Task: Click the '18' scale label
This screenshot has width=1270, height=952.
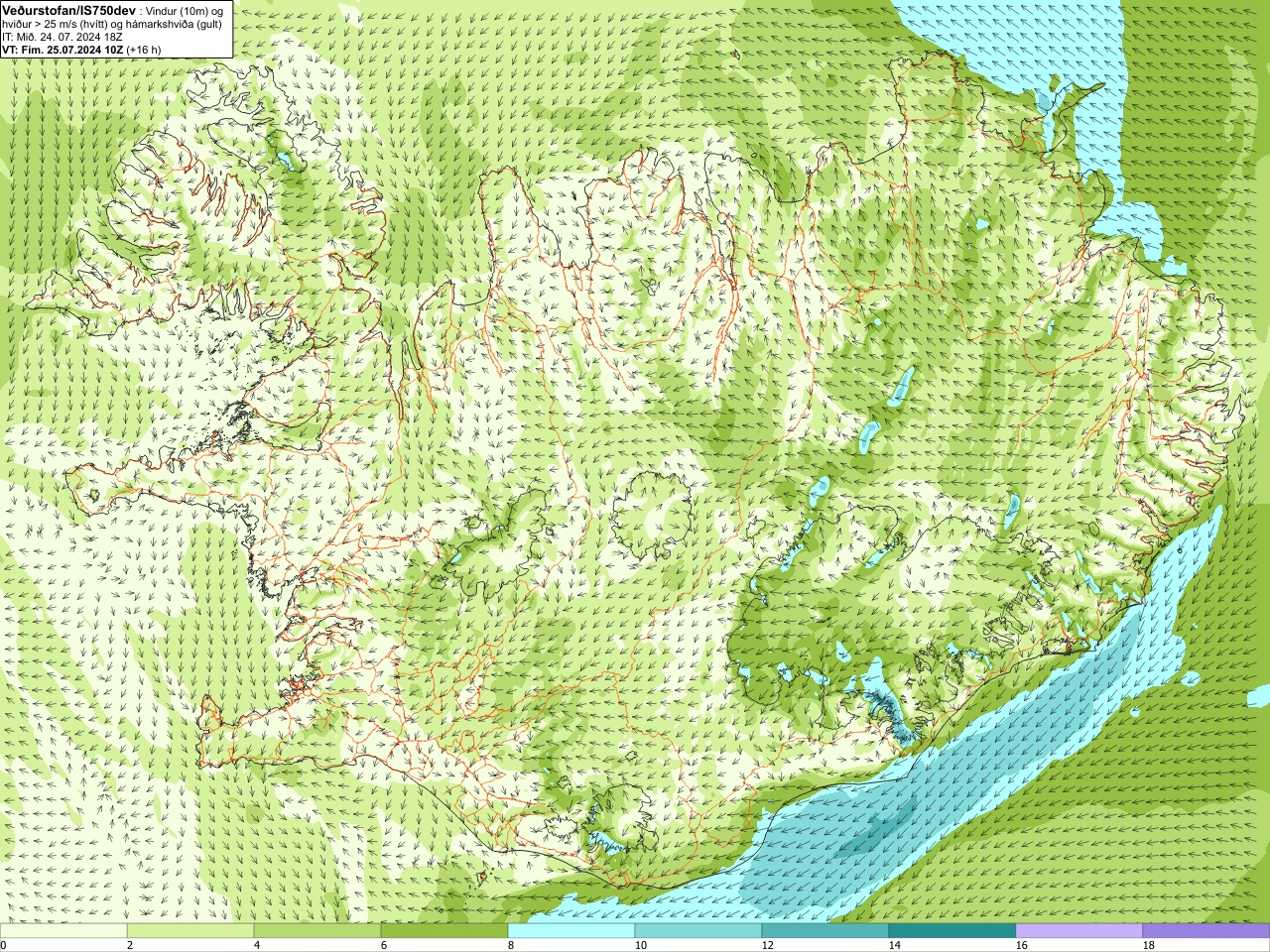Action: click(x=1148, y=946)
